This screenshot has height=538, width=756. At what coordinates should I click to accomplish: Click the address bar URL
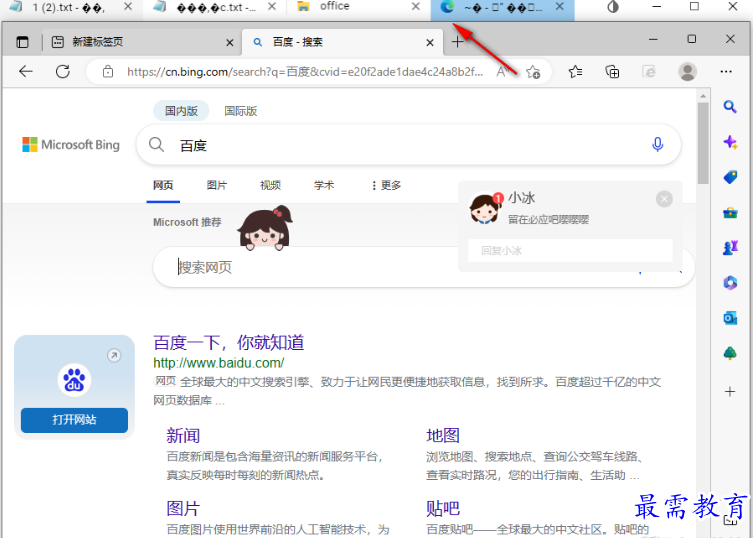305,72
